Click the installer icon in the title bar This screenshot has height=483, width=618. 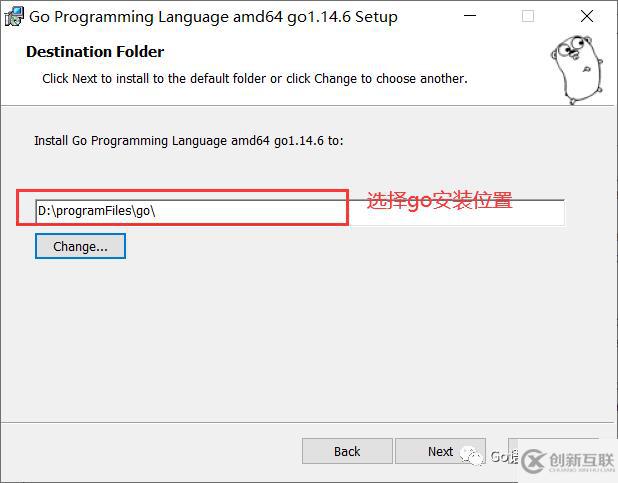[14, 17]
